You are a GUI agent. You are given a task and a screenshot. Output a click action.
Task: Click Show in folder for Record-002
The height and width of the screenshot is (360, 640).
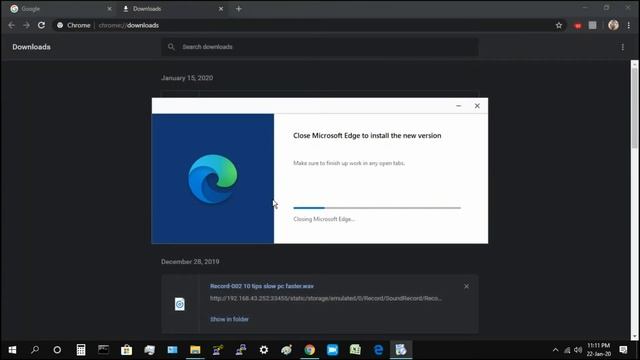tap(229, 319)
